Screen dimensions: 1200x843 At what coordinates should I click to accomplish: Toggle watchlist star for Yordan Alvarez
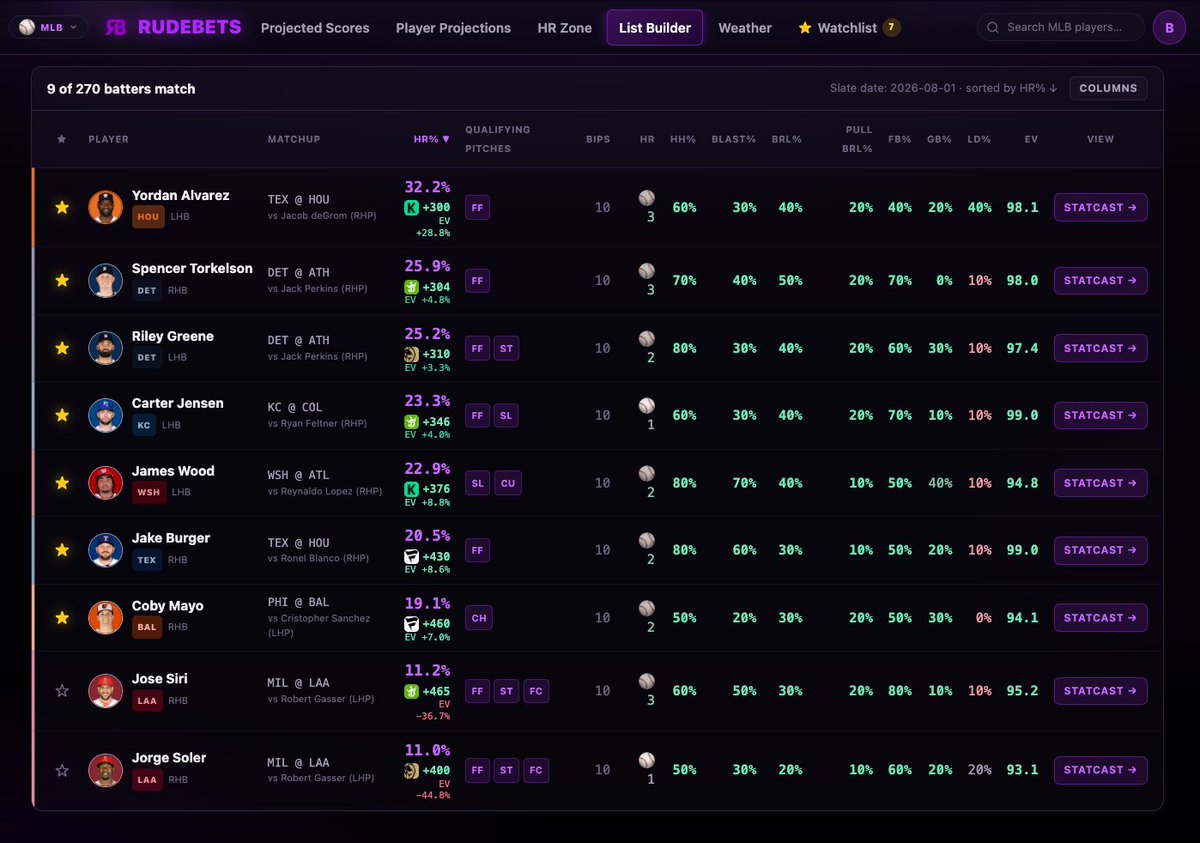[62, 207]
